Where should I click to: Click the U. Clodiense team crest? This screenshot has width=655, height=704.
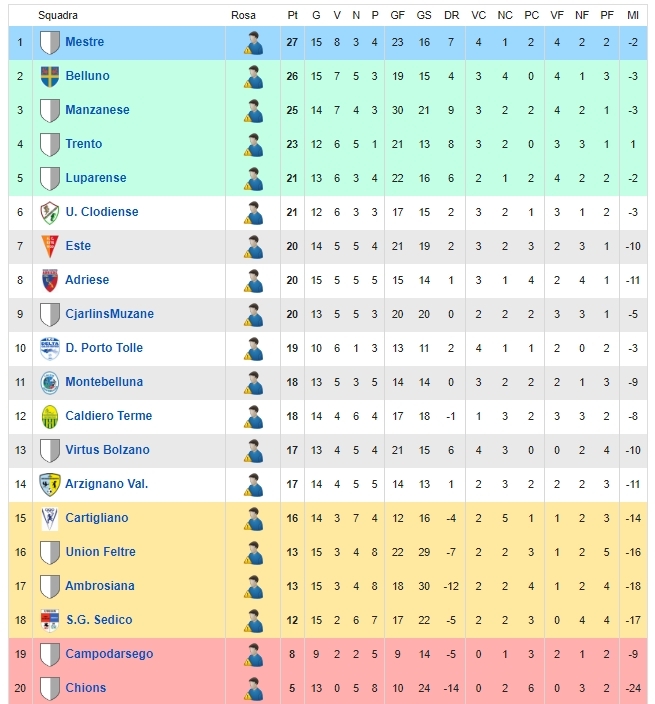[49, 212]
